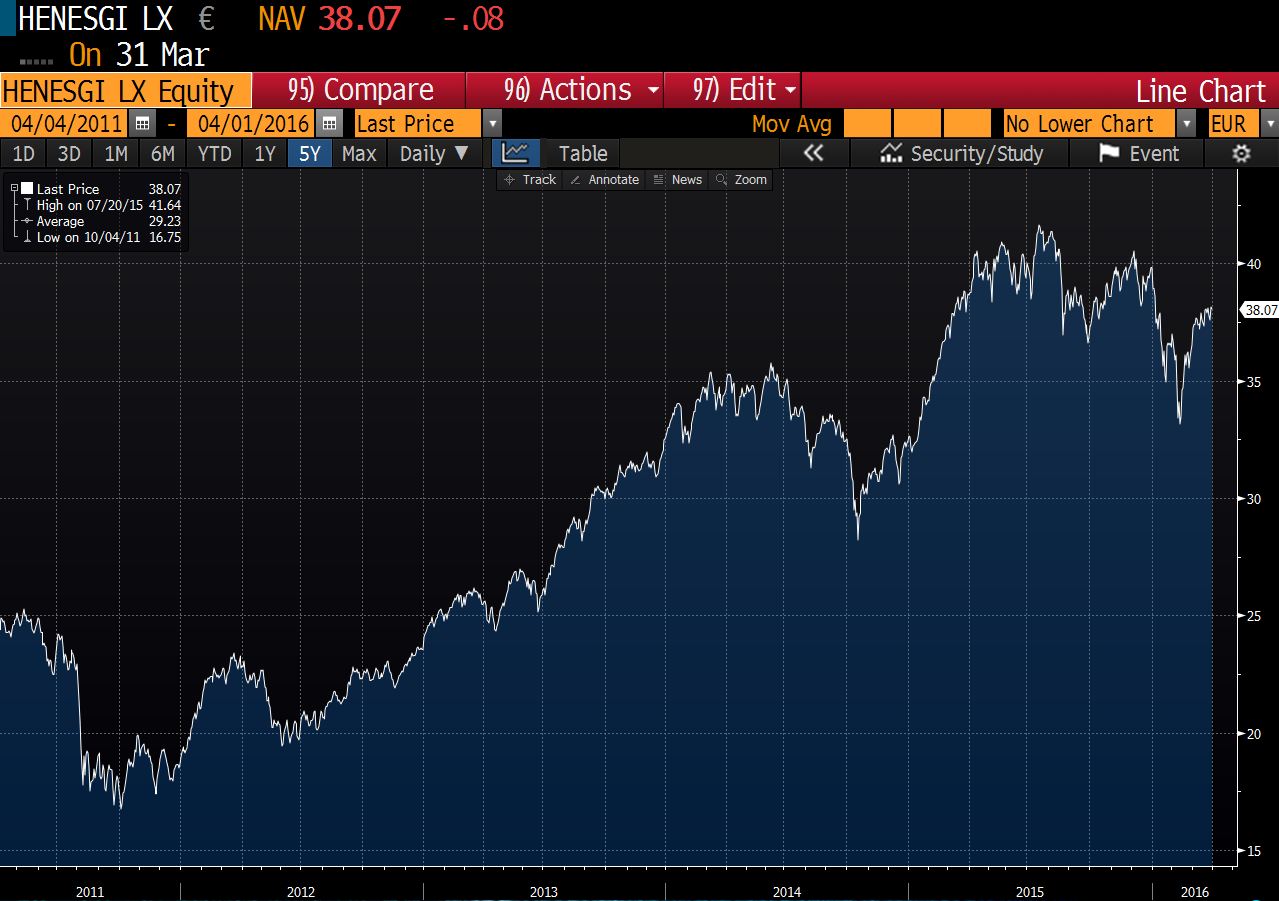1279x901 pixels.
Task: Edit the start date 04/04/2011 field
Action: pyautogui.click(x=65, y=124)
